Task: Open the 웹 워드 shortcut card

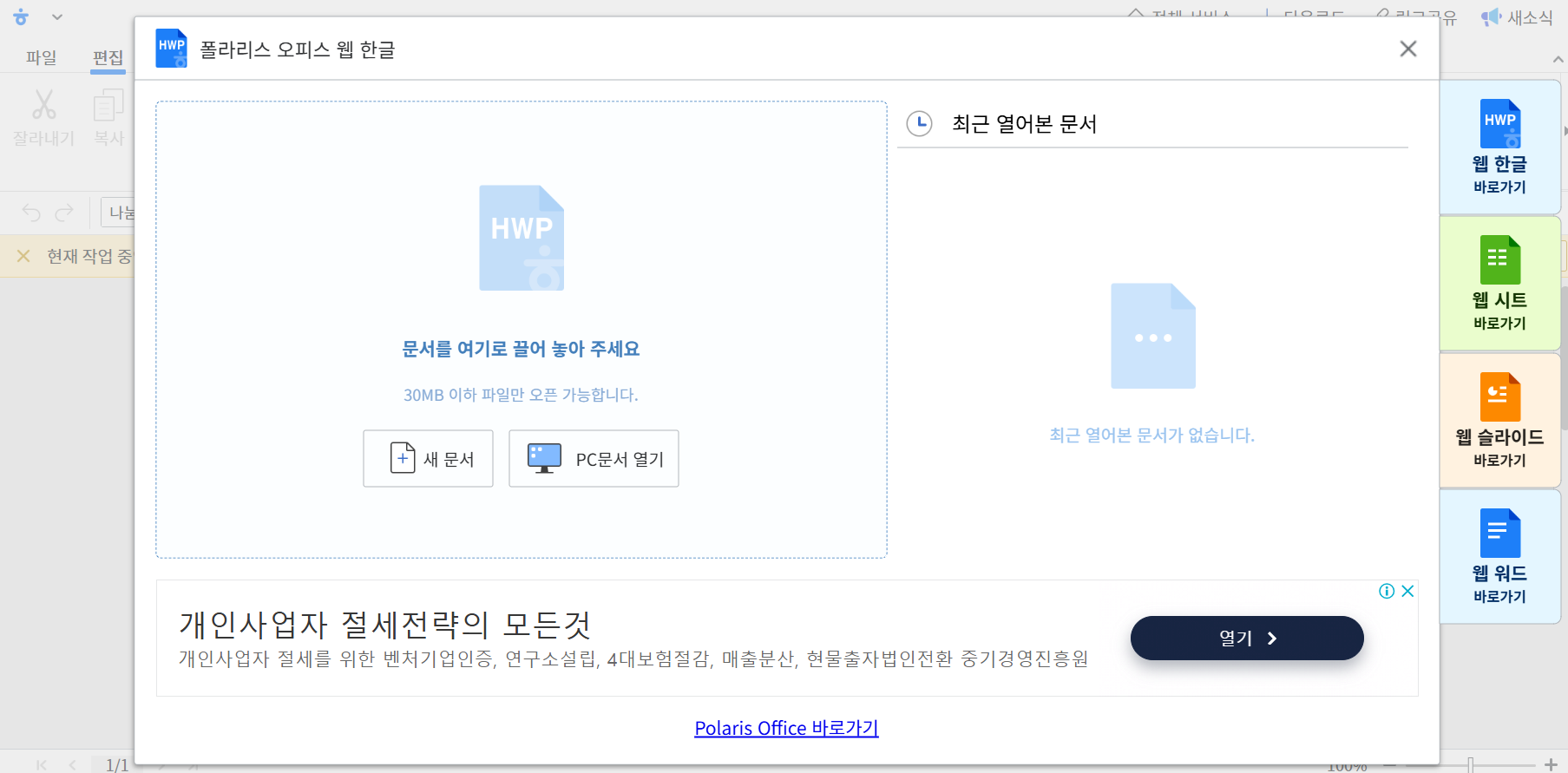Action: tap(1499, 557)
